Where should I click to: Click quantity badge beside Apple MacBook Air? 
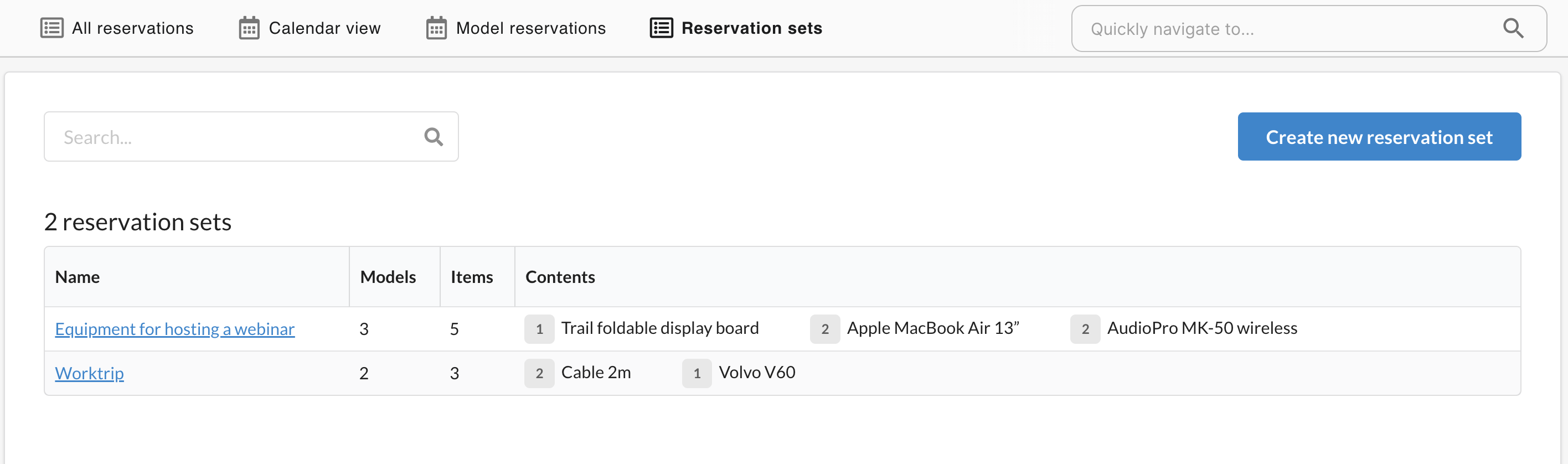[825, 329]
